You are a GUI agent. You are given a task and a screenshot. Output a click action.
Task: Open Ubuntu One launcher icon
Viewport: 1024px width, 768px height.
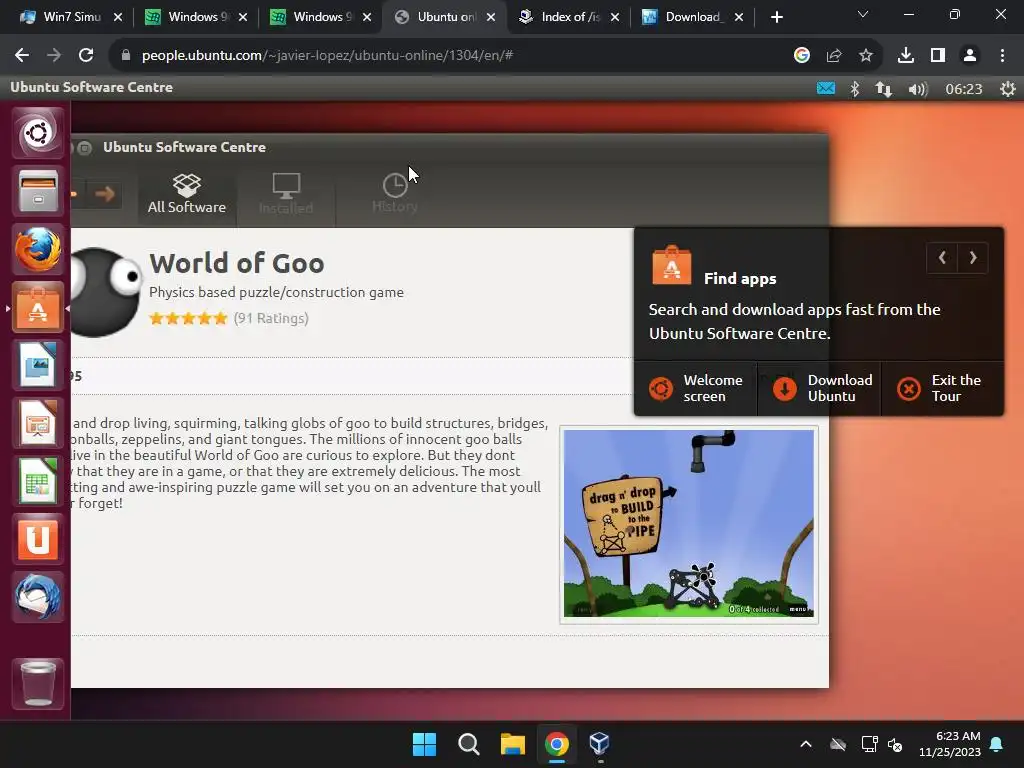click(x=37, y=539)
